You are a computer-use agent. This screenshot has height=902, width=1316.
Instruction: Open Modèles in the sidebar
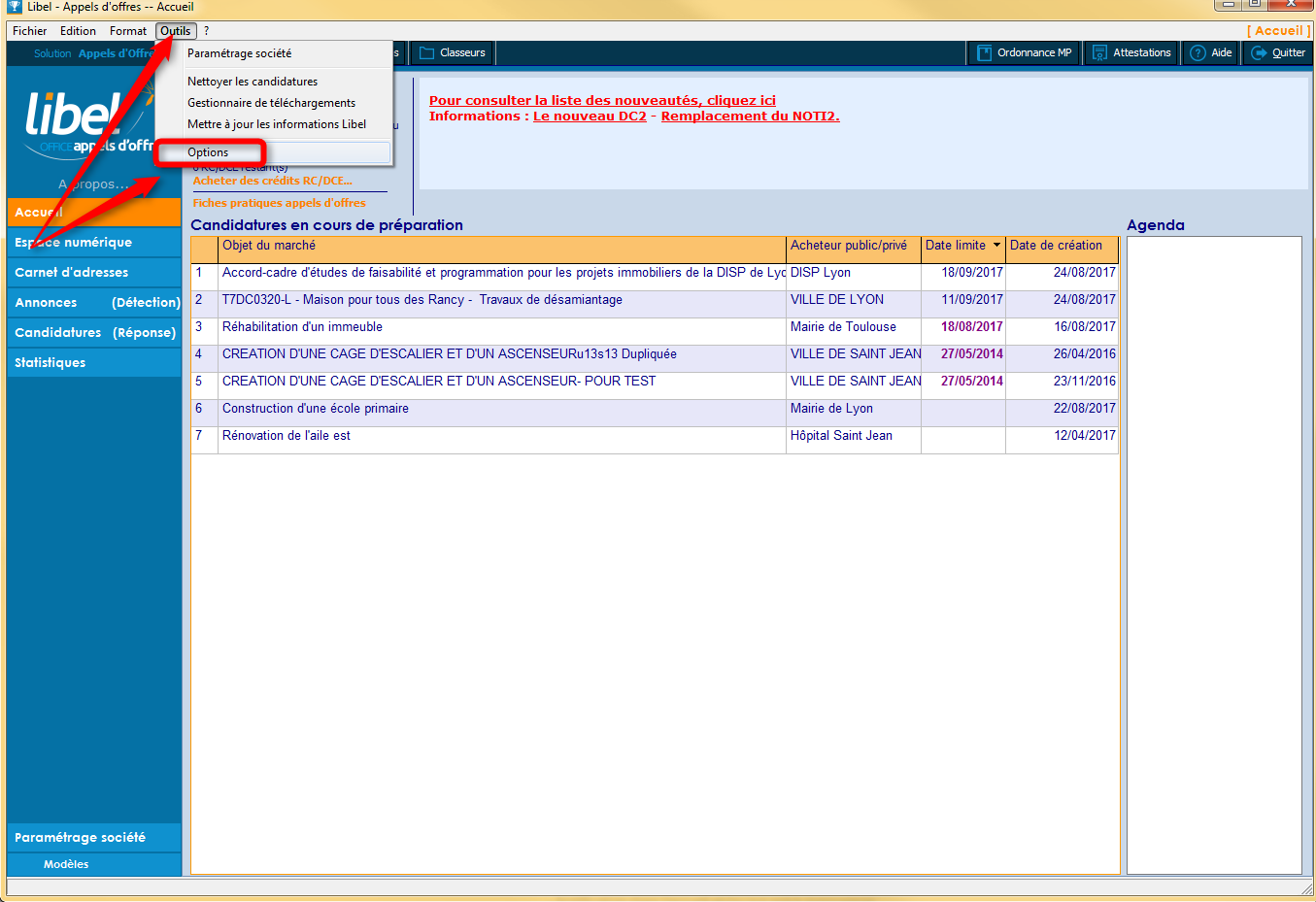click(x=94, y=864)
